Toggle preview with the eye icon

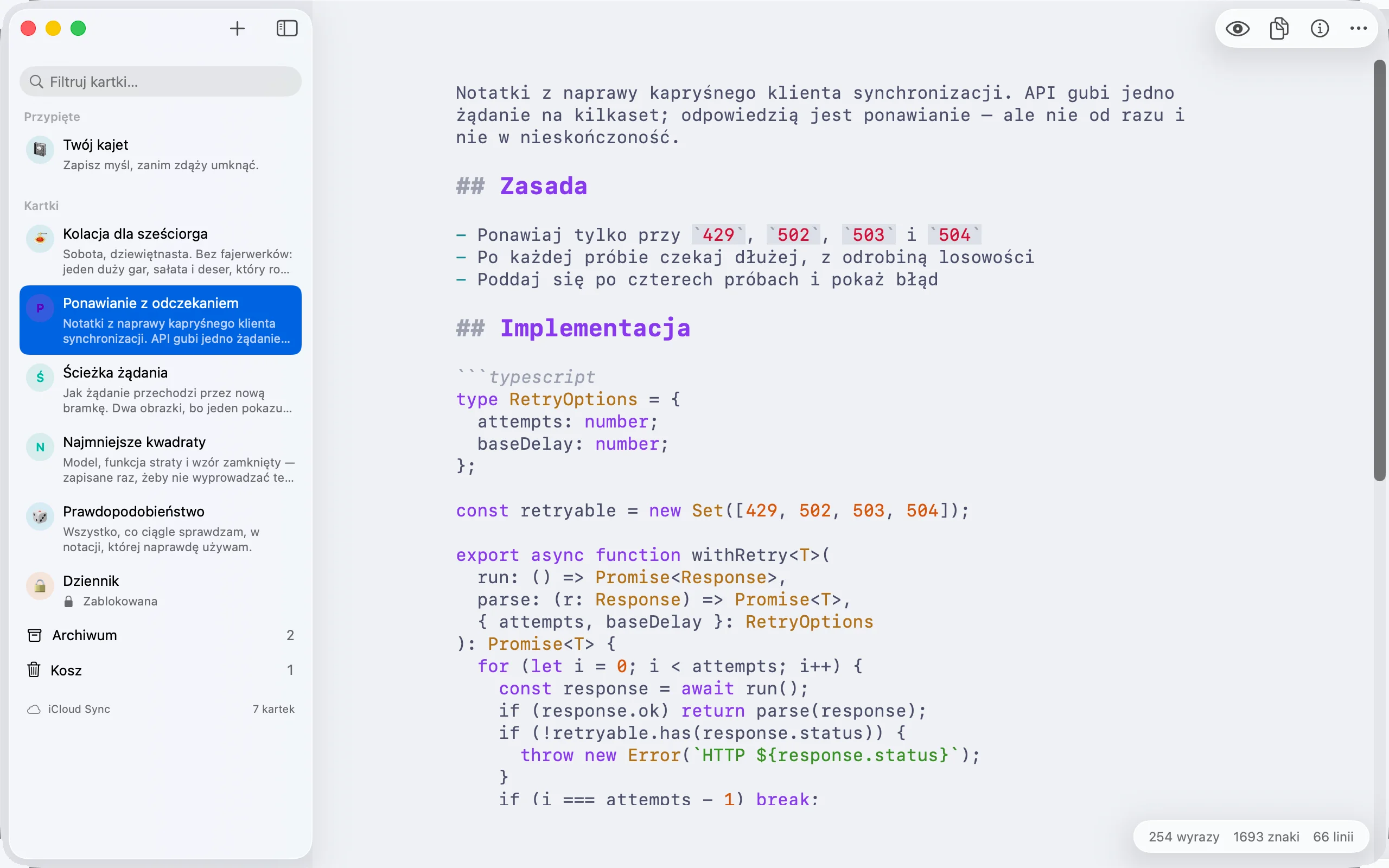[1238, 28]
